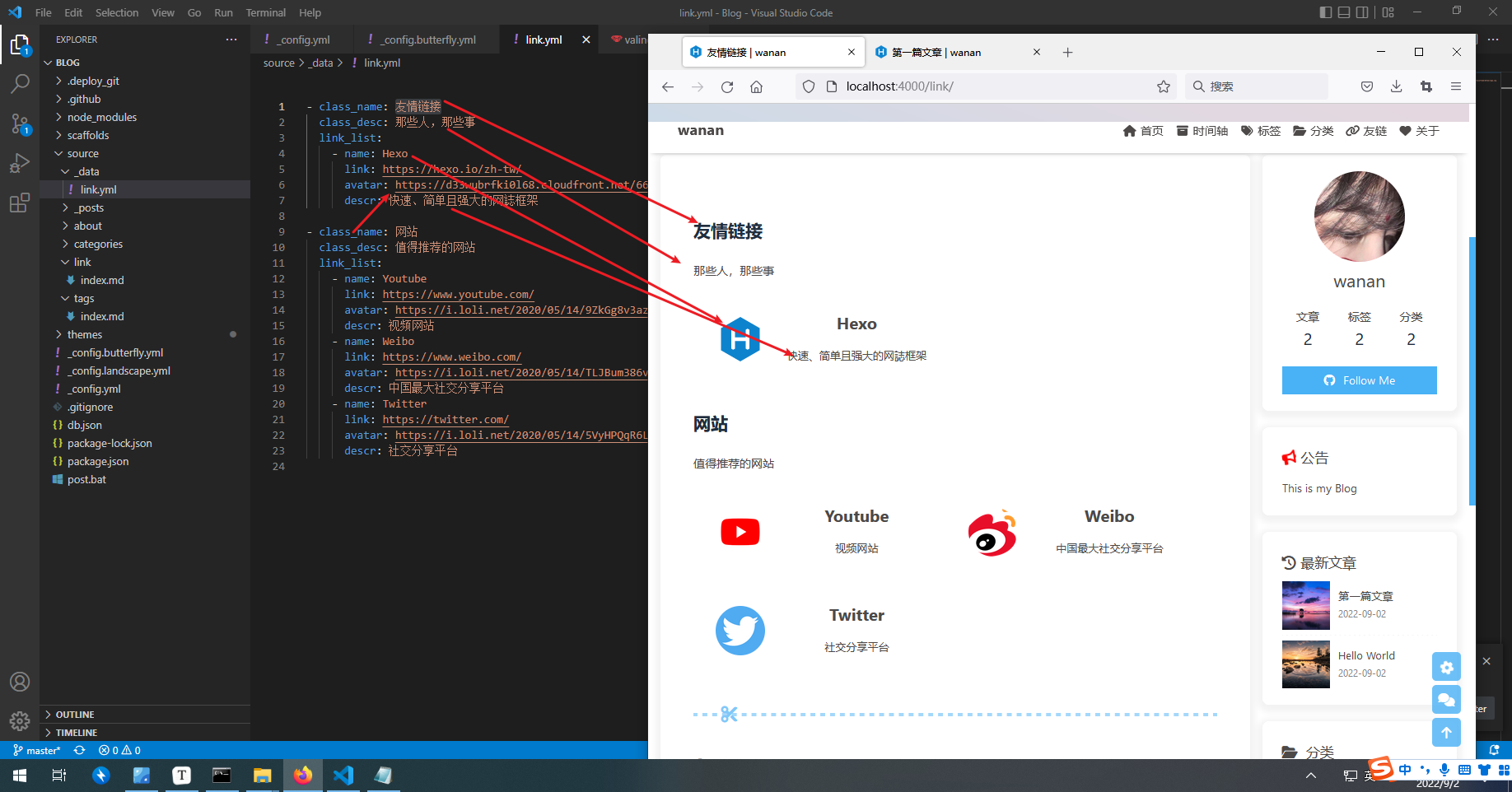
Task: Open 时间轴 nav link
Action: [x=1202, y=131]
